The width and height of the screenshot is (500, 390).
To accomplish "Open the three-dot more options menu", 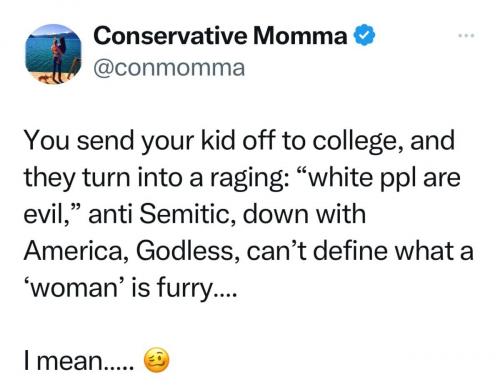I will pyautogui.click(x=466, y=35).
